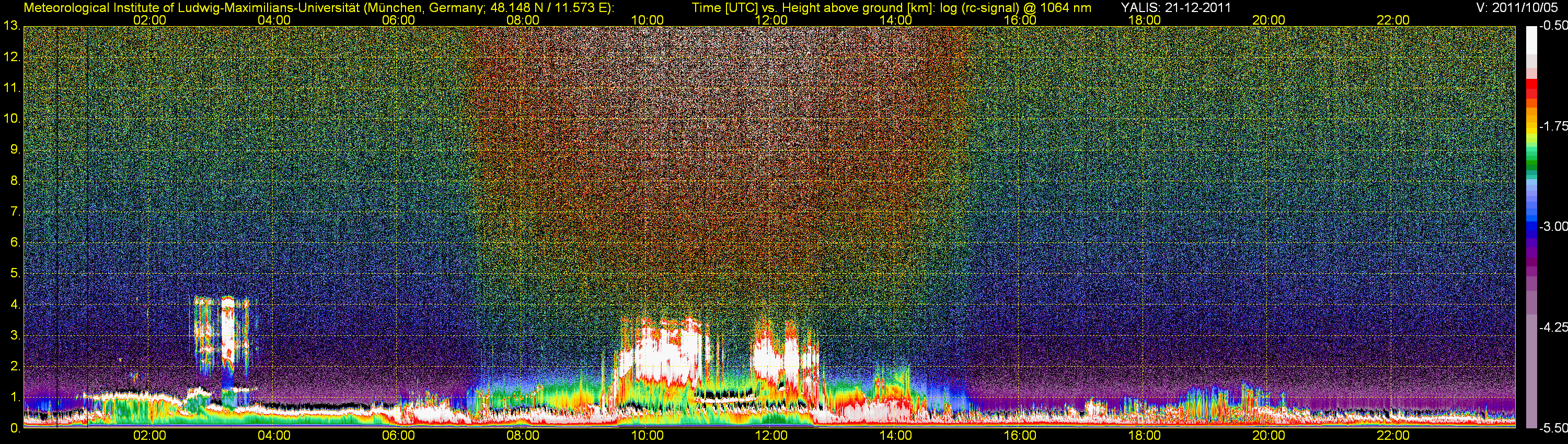Screen dimensions: 1568x444
Task: Click the 14:00 label on the top time axis
Action: (x=896, y=20)
